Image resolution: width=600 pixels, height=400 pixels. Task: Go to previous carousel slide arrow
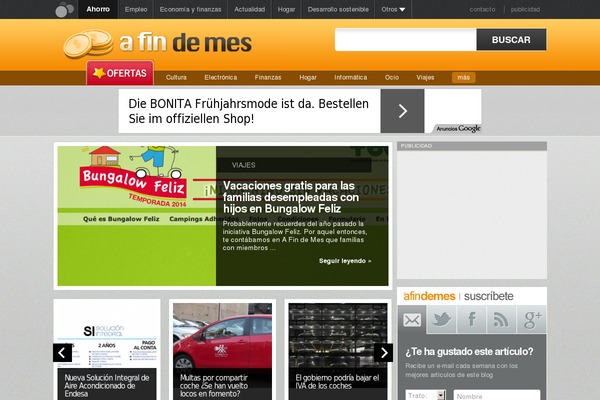[x=62, y=353]
